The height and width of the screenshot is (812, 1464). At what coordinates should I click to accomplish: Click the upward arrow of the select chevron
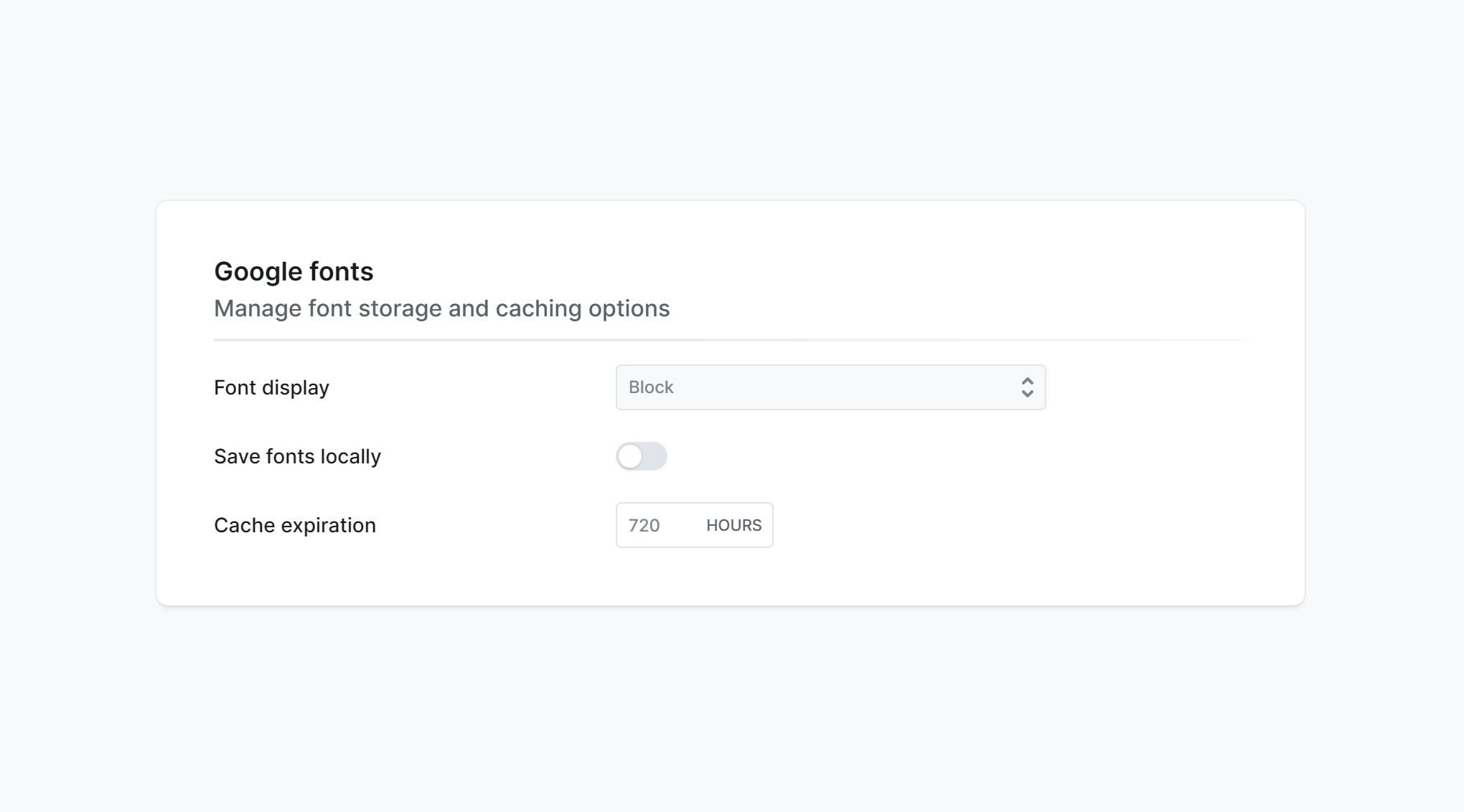point(1027,381)
